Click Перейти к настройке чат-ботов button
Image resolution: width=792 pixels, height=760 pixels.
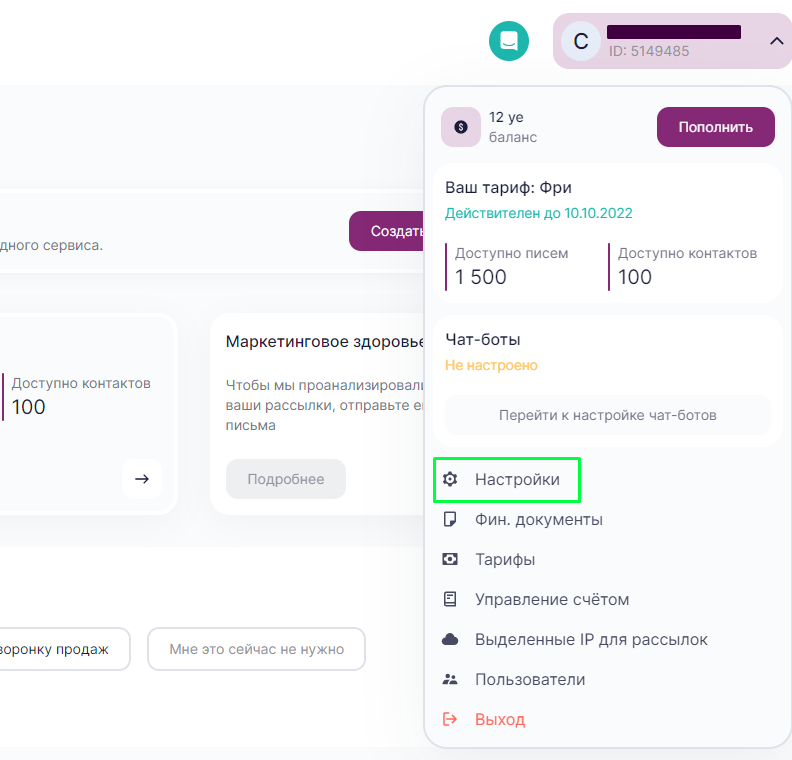point(608,415)
